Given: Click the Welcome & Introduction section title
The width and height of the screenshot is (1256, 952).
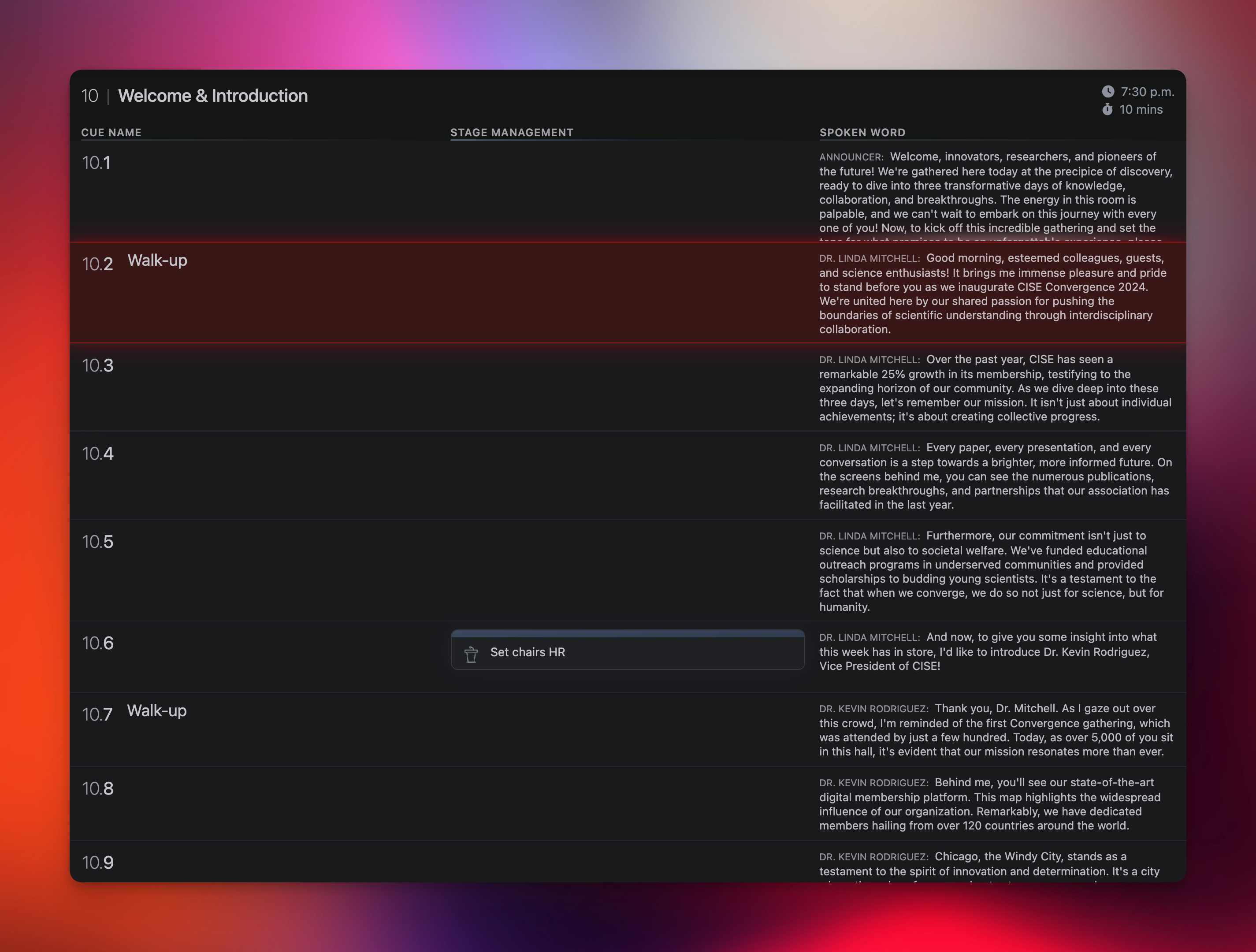Looking at the screenshot, I should pos(213,96).
